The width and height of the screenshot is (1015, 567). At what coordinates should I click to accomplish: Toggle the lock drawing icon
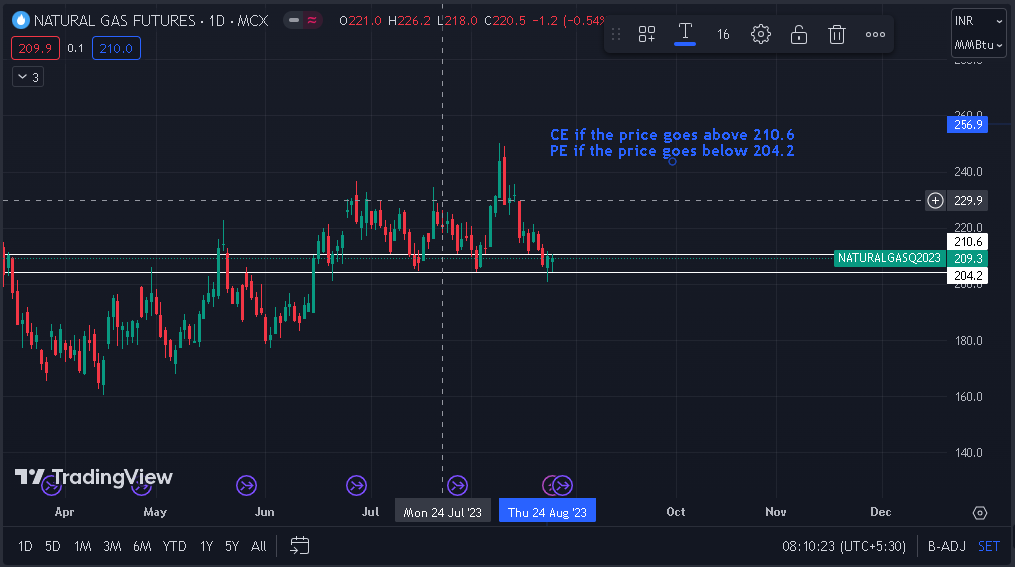tap(799, 34)
